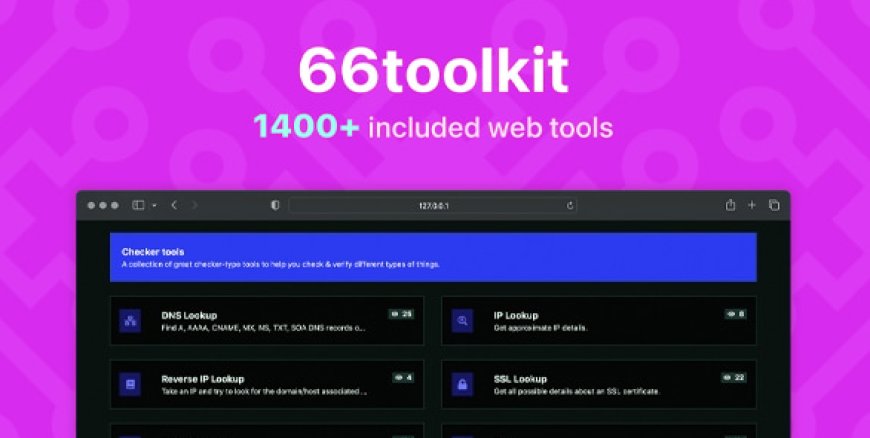870x438 pixels.
Task: Click the IP Lookup views badge
Action: click(735, 314)
